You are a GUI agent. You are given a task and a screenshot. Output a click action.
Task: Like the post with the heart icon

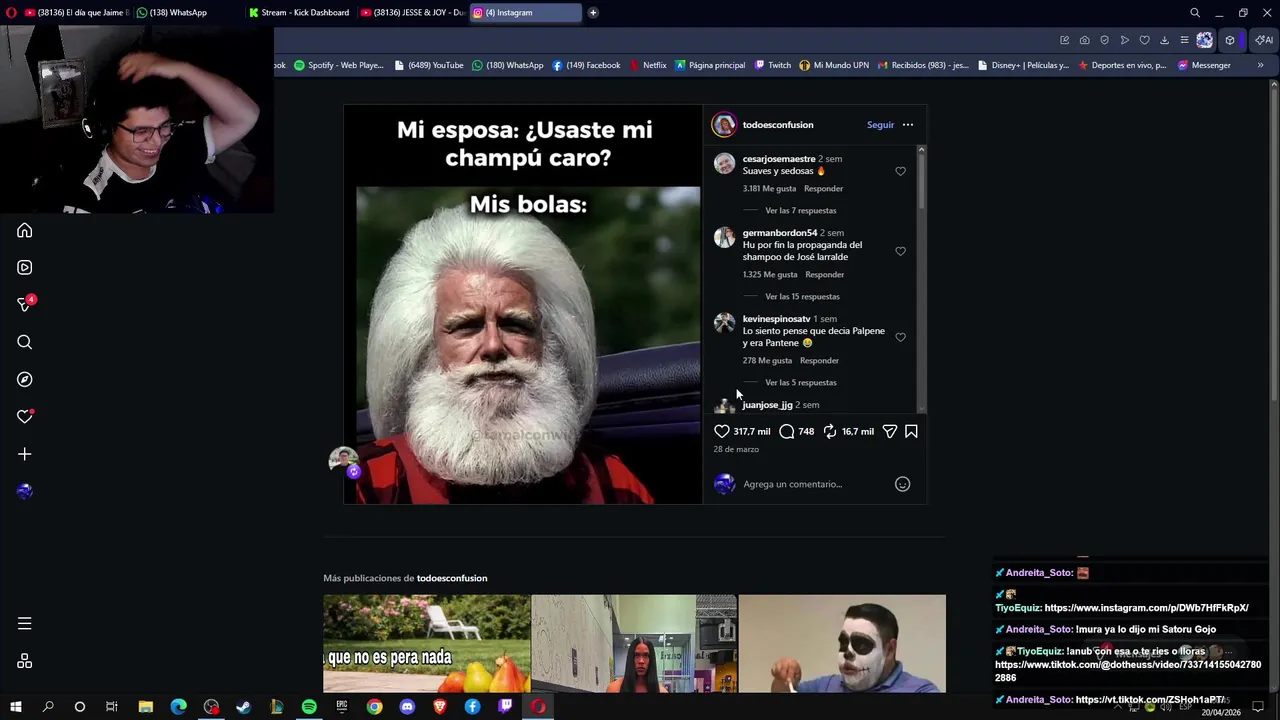[722, 431]
